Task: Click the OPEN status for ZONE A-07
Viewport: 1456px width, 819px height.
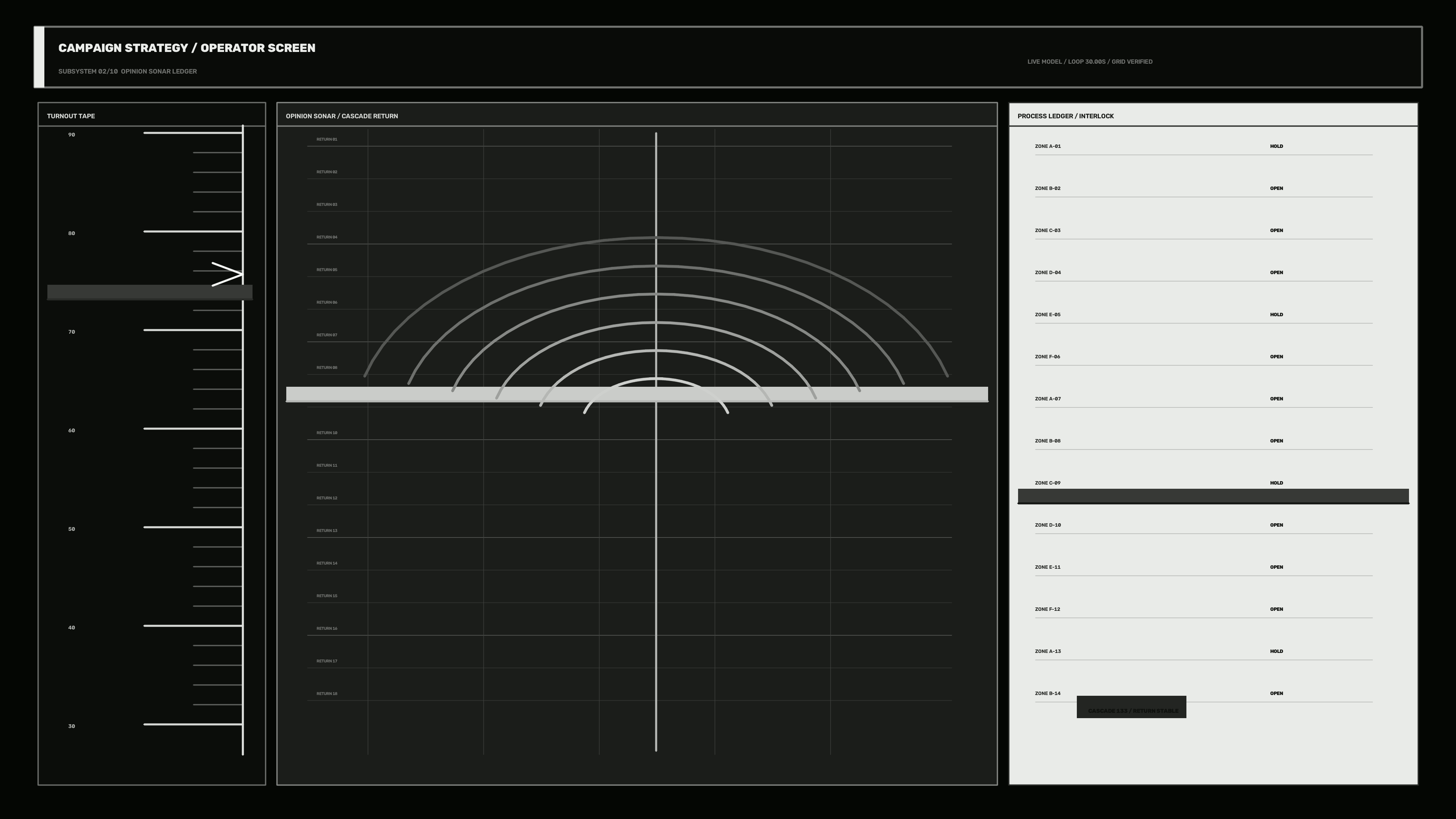Action: pos(1276,399)
